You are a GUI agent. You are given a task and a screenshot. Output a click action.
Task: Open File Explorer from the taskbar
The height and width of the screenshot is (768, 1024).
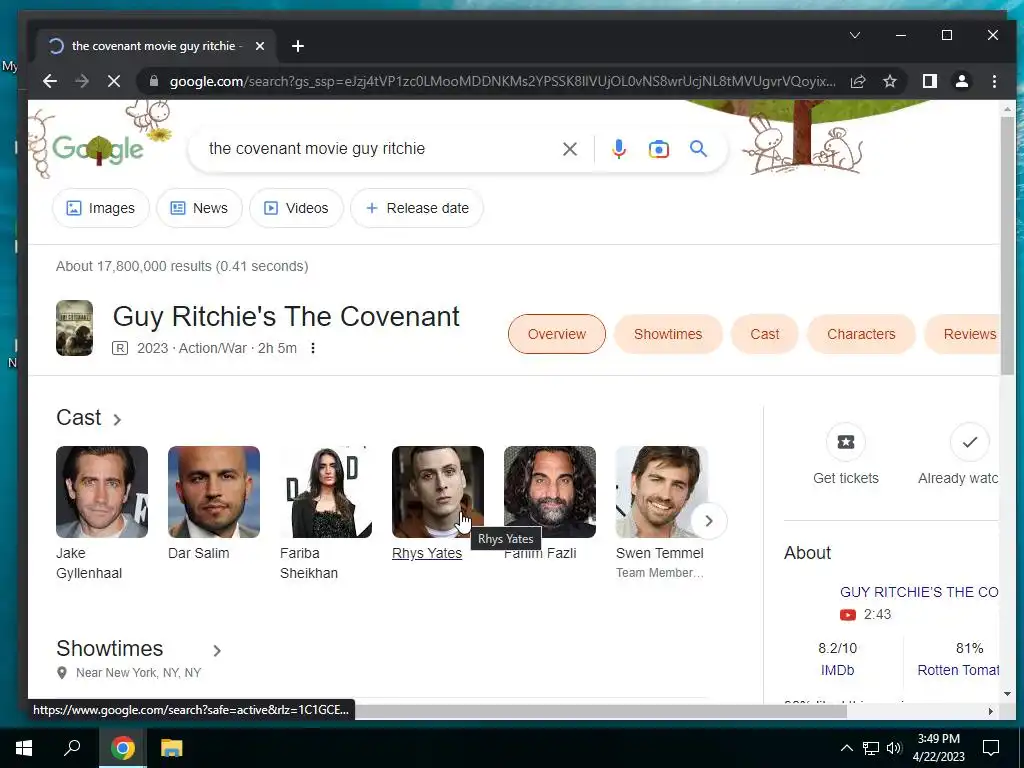click(x=171, y=748)
